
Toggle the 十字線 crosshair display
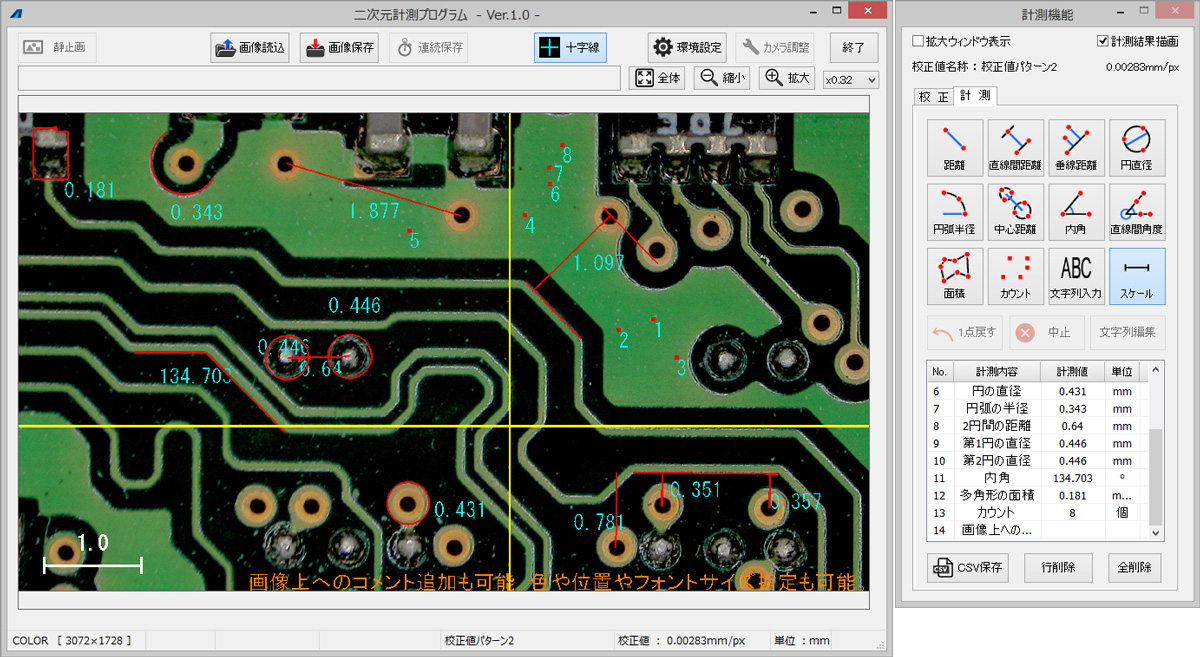(x=570, y=48)
